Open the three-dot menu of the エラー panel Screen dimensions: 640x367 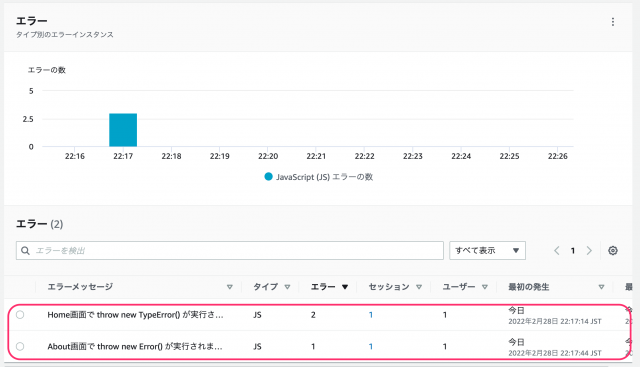click(613, 22)
